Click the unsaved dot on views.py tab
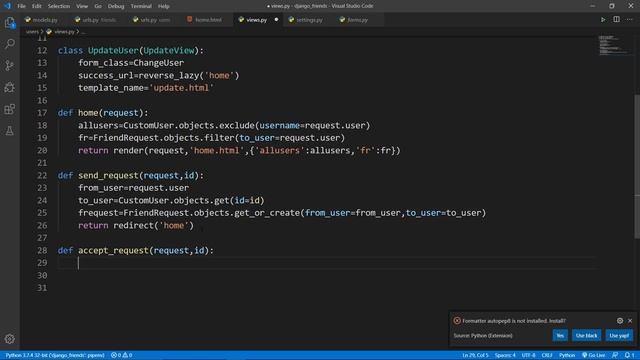 pos(276,20)
